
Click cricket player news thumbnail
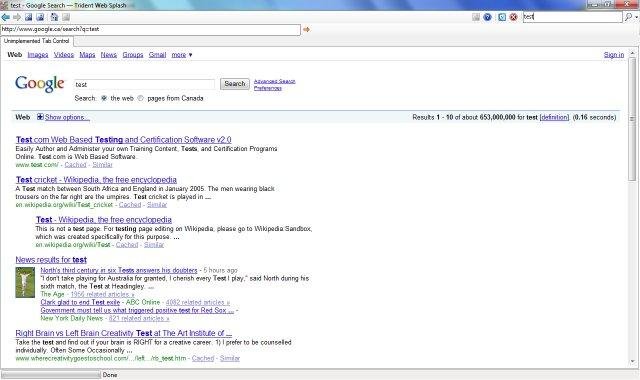pos(25,282)
